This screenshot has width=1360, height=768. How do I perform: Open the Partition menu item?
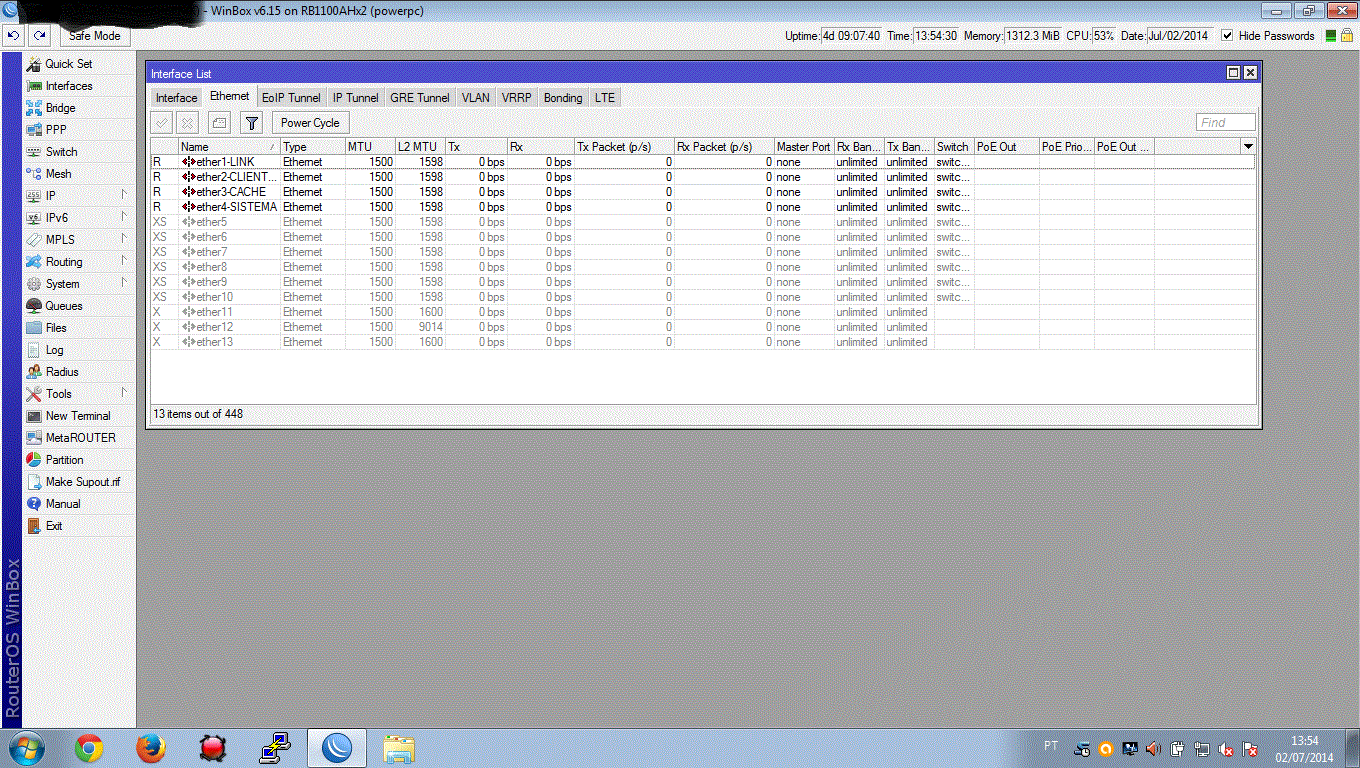[x=79, y=460]
